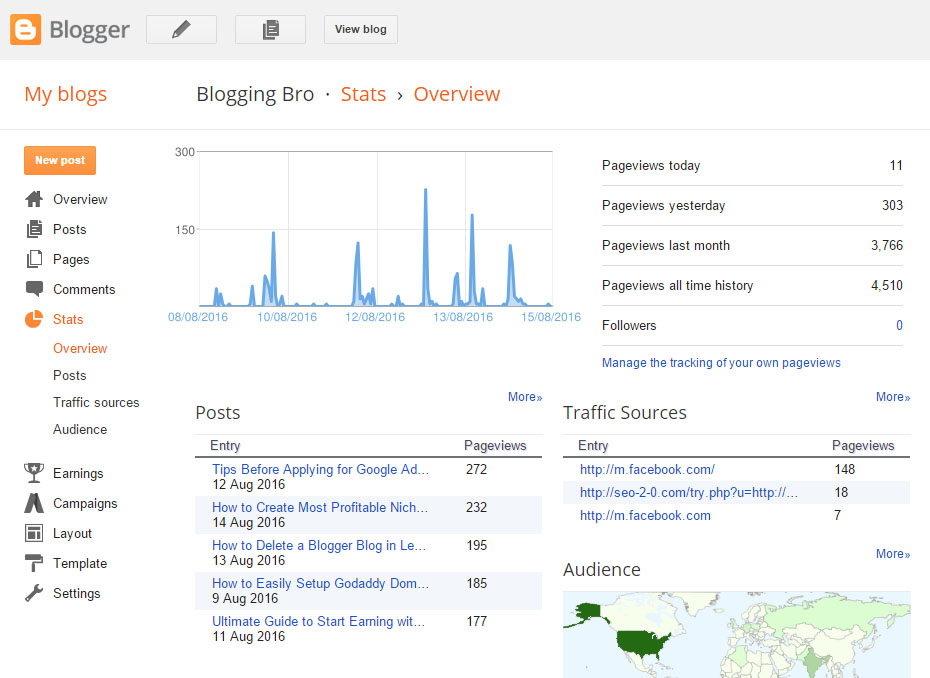The width and height of the screenshot is (930, 678).
Task: Open Layout in sidebar
Action: tap(72, 533)
